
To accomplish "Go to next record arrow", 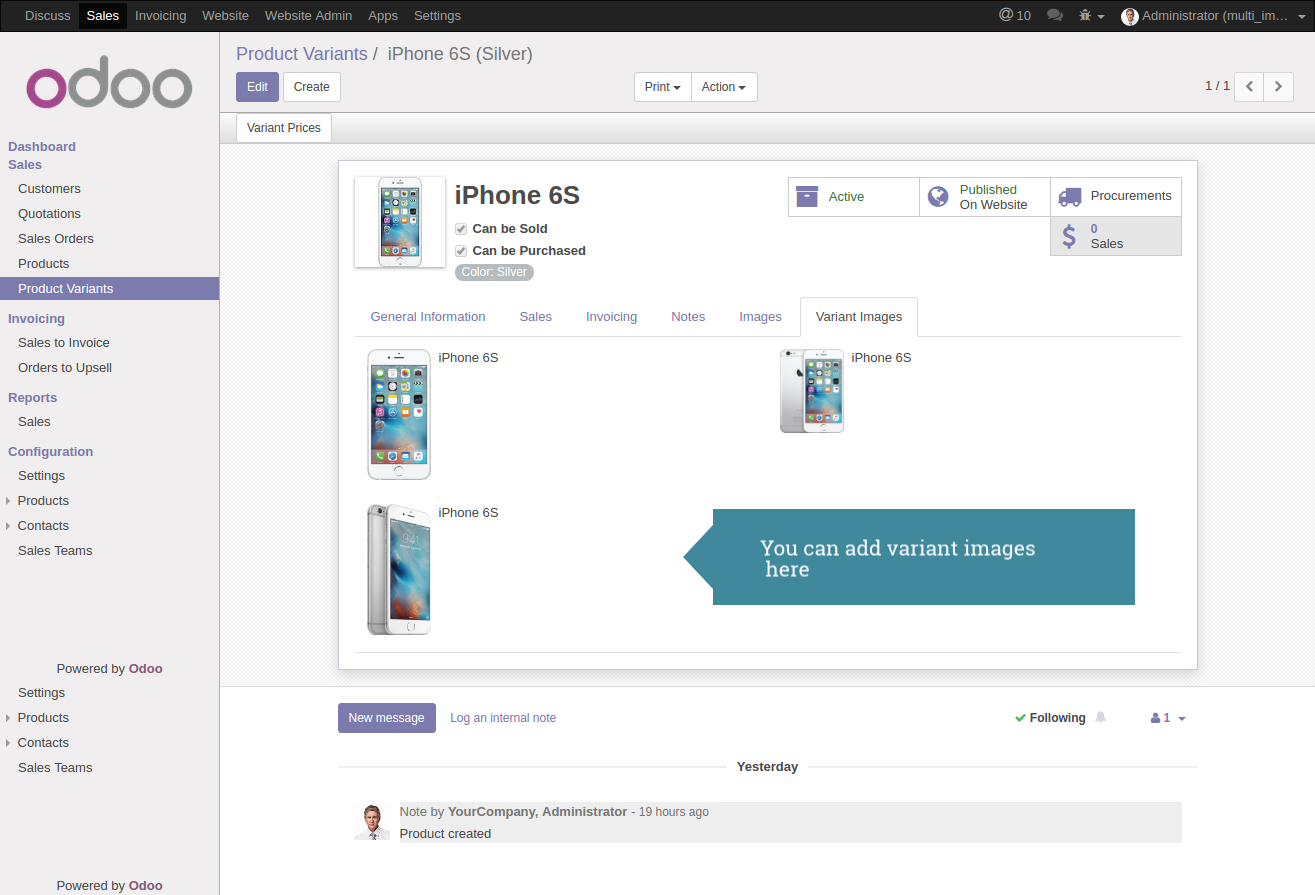I will point(1278,87).
